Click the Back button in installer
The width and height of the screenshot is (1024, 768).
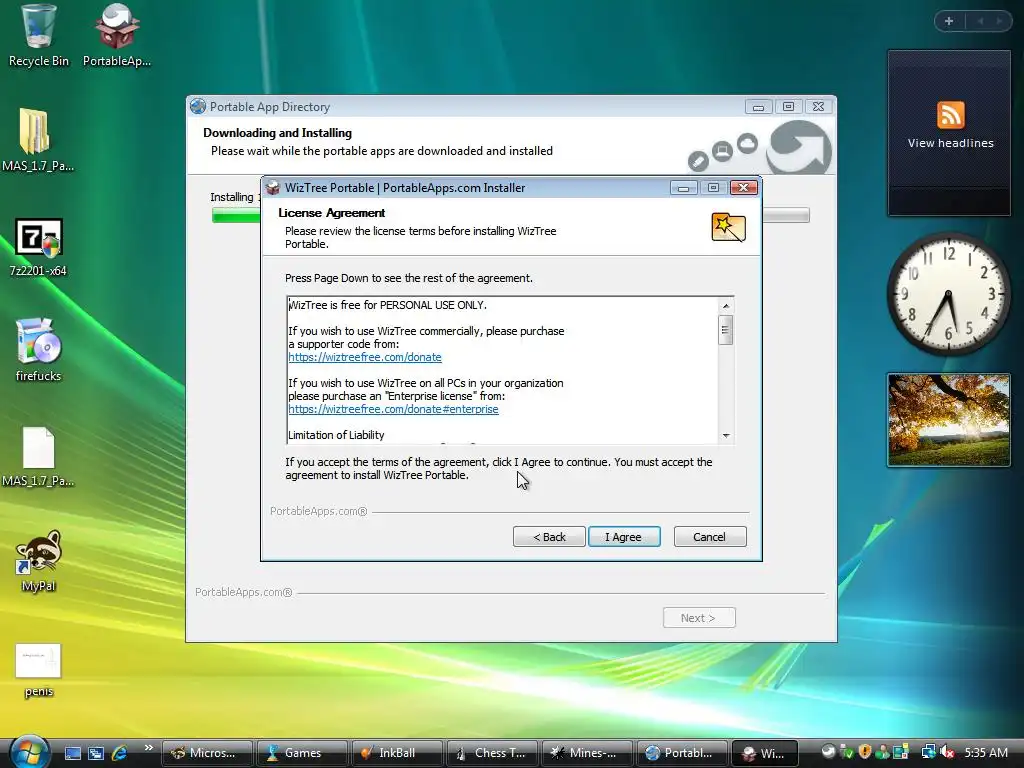tap(549, 537)
